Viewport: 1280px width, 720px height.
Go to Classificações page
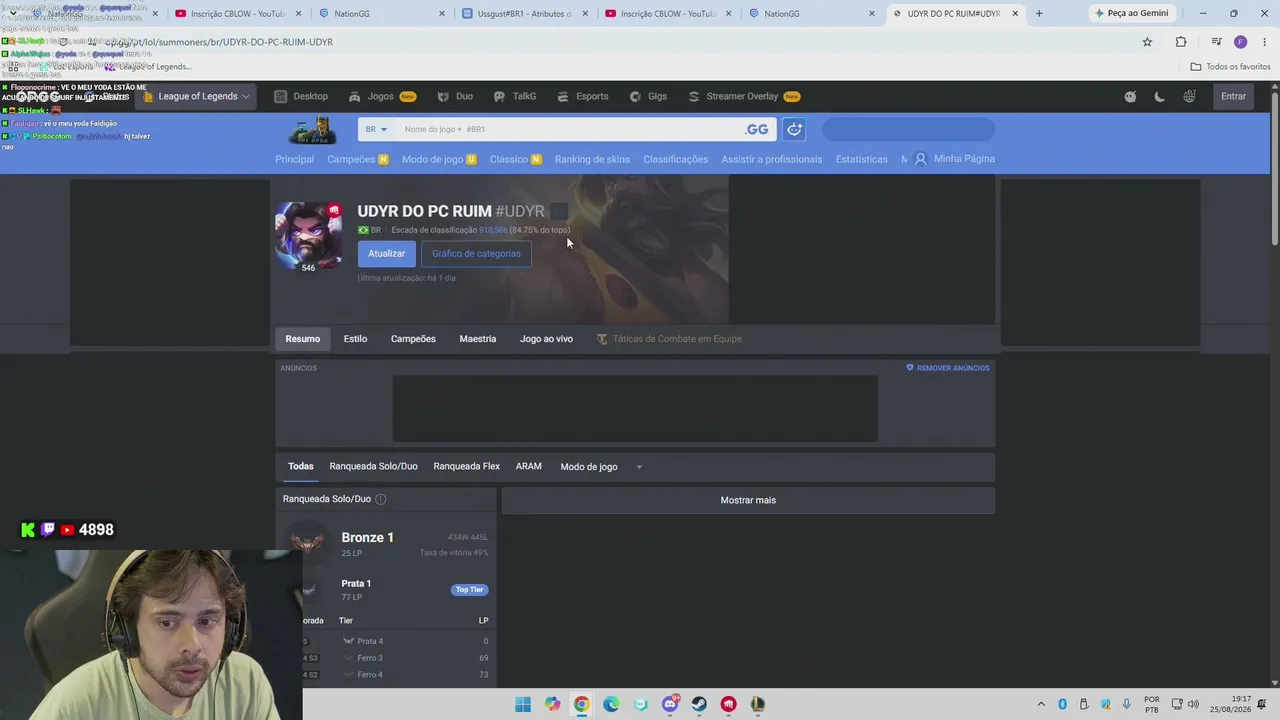pyautogui.click(x=675, y=159)
